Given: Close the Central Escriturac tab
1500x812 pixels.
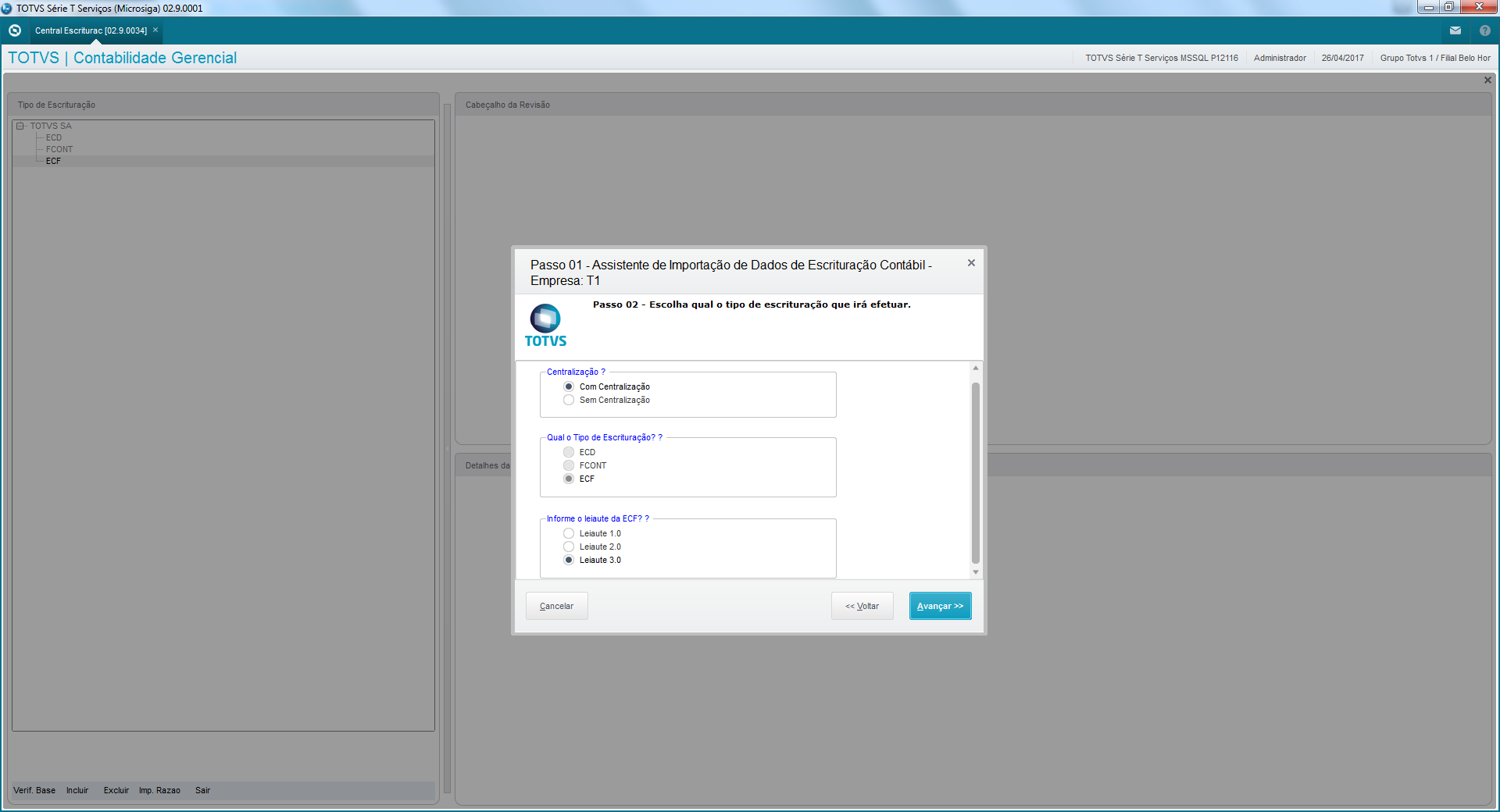Looking at the screenshot, I should (x=155, y=30).
